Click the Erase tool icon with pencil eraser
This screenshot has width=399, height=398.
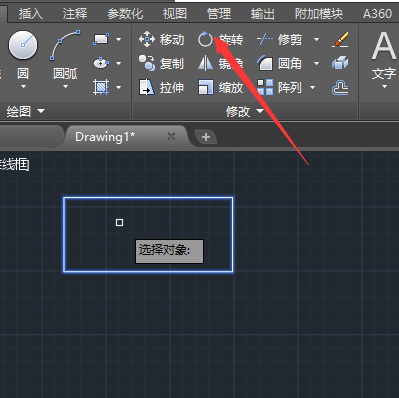(x=340, y=39)
